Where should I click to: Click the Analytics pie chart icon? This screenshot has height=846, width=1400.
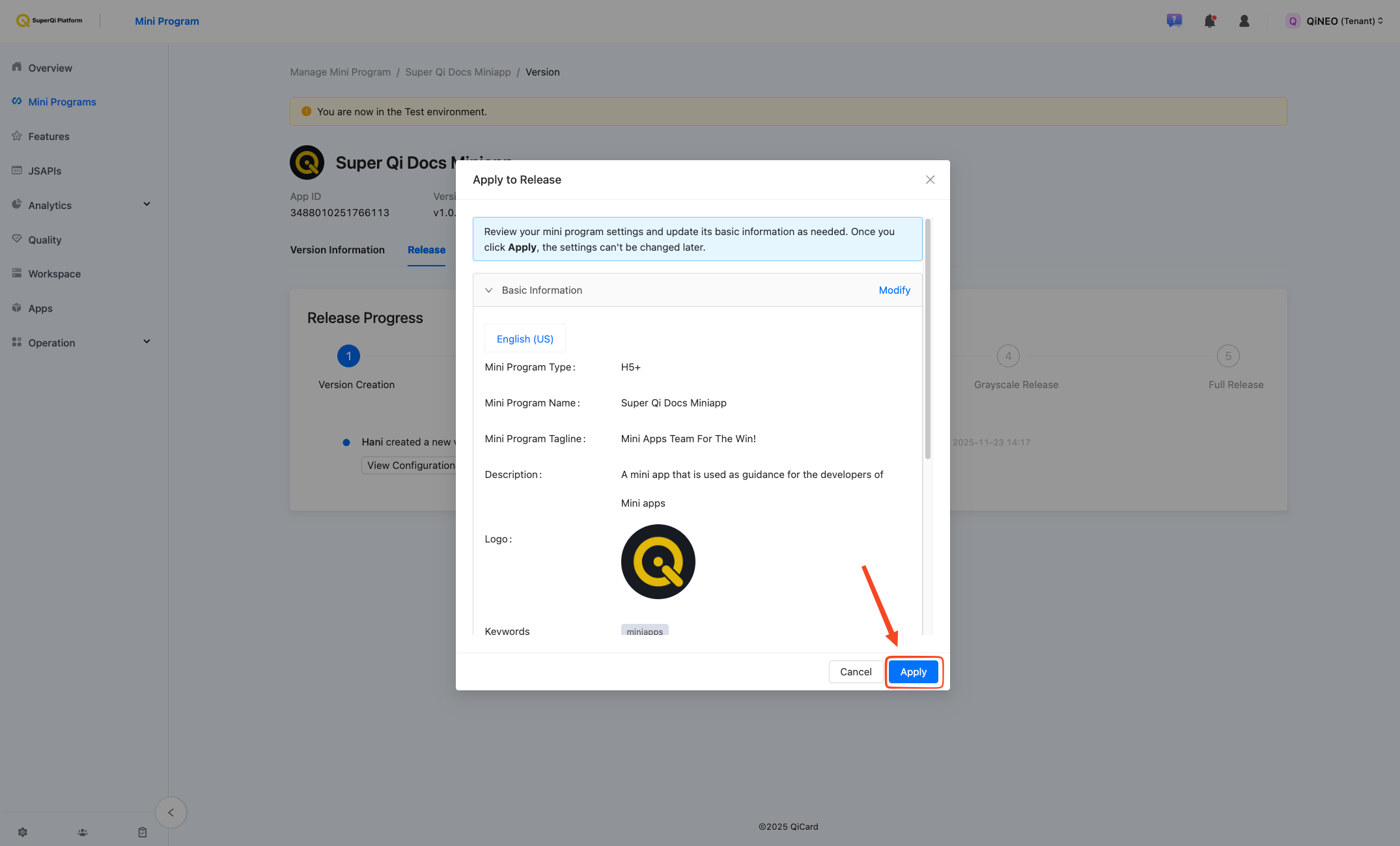[x=17, y=204]
